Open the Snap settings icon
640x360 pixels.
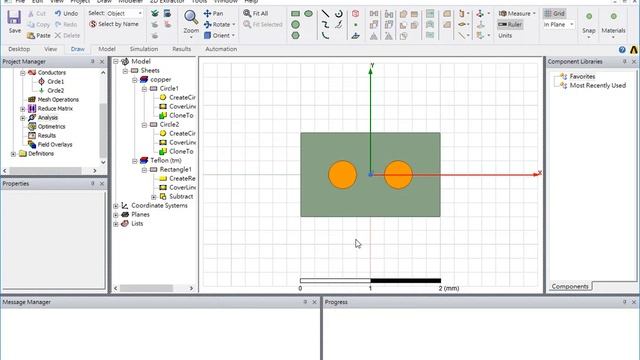click(589, 16)
